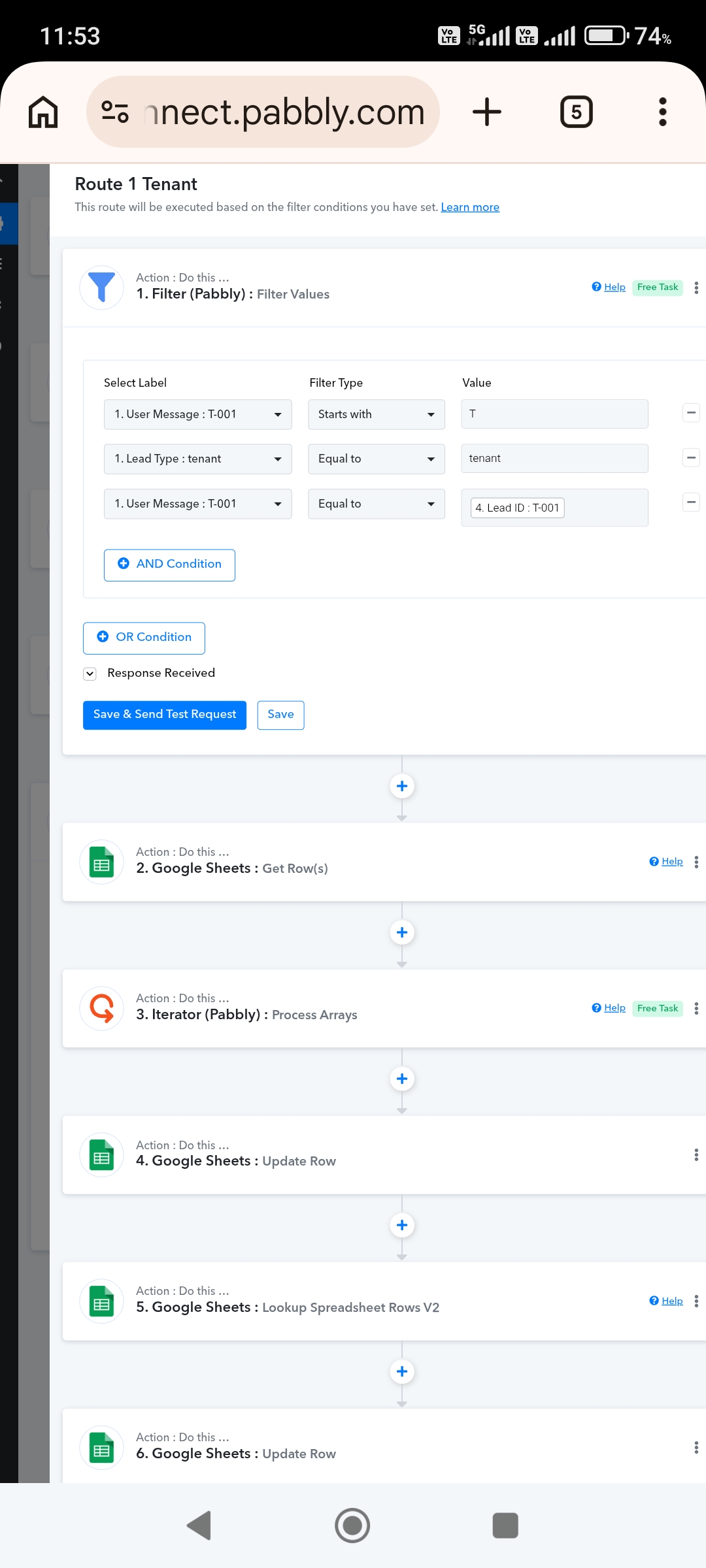Open third row Equal to filter dropdown
This screenshot has width=706, height=1568.
pyautogui.click(x=377, y=504)
